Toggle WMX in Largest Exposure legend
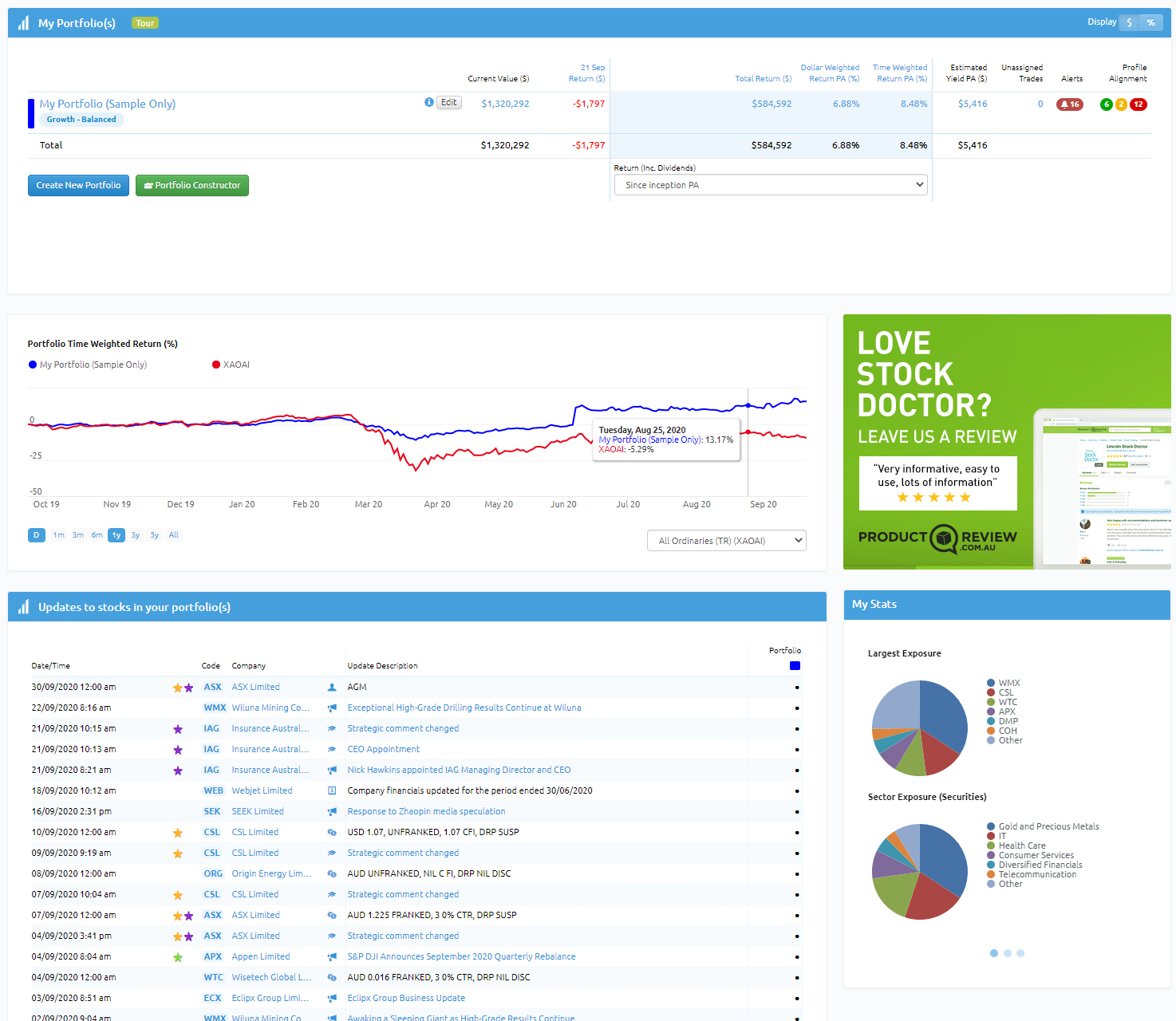 [1004, 683]
